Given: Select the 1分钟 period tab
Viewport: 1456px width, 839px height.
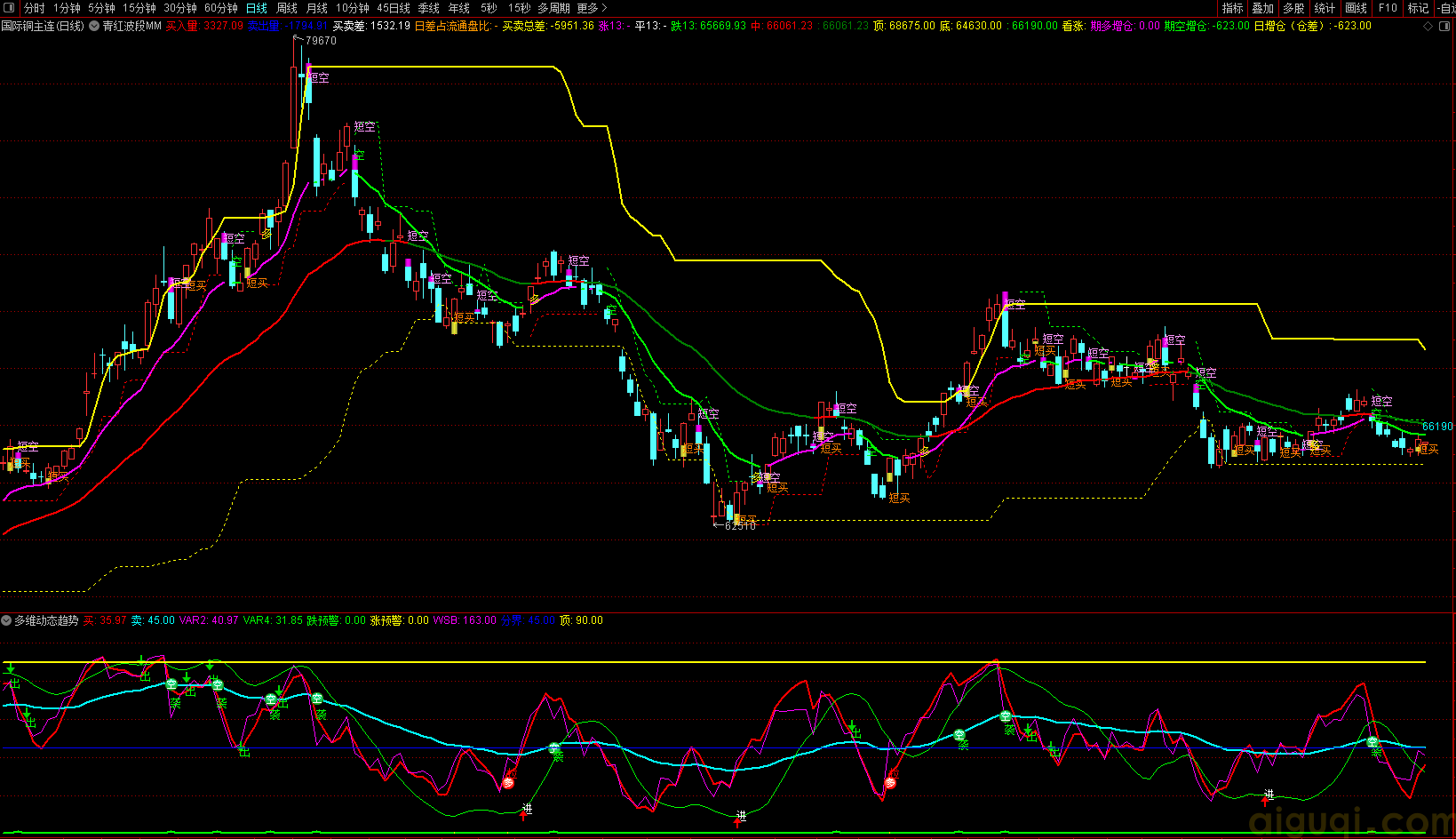Looking at the screenshot, I should (67, 8).
